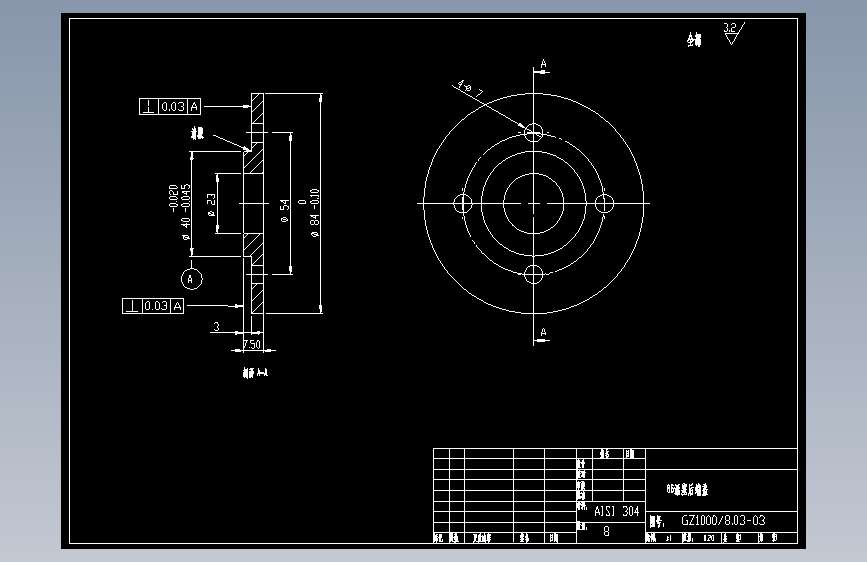Select the 3 step dimension text
The width and height of the screenshot is (867, 562).
(216, 326)
